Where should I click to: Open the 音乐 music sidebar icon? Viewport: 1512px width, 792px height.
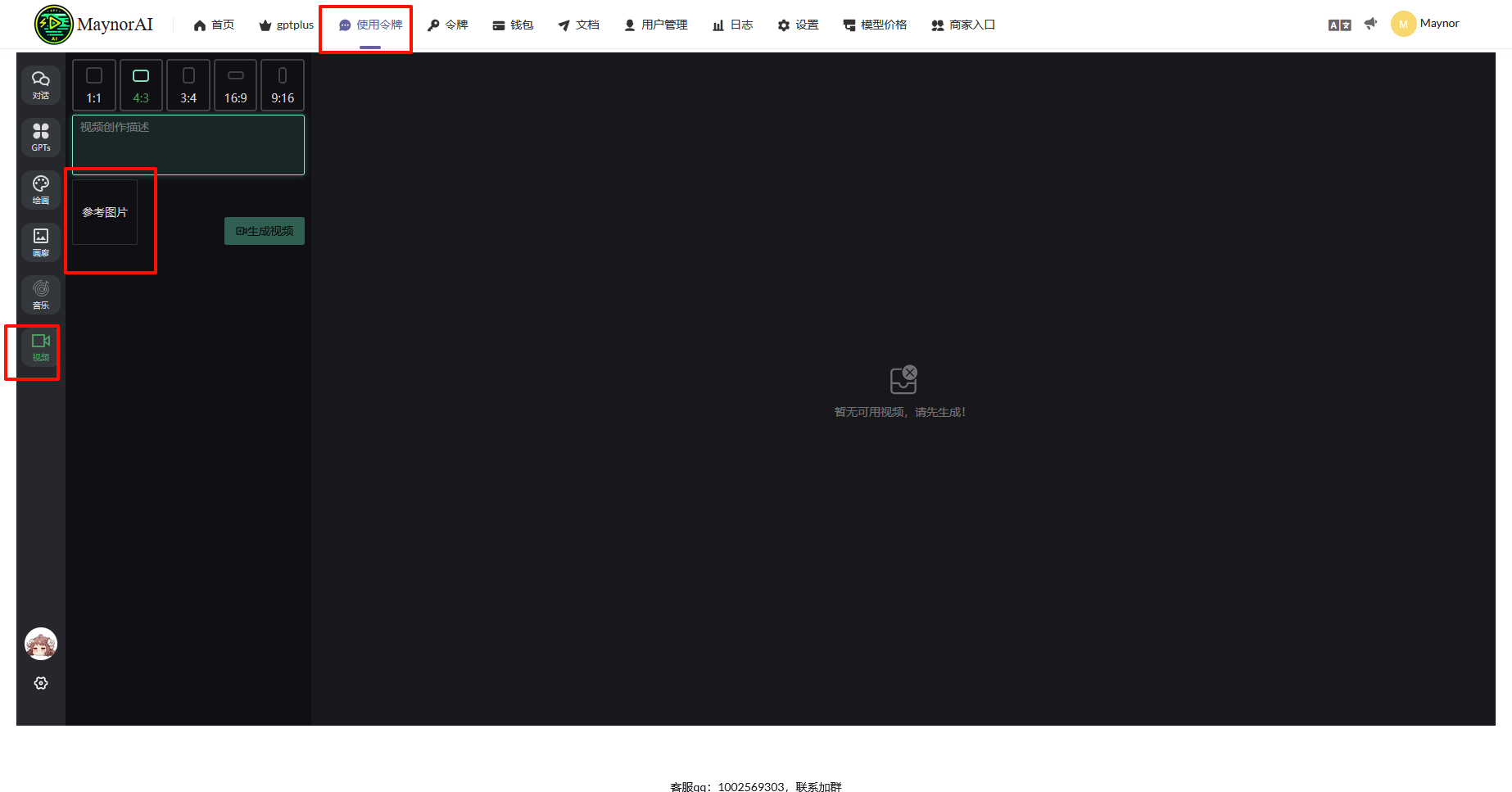click(41, 295)
